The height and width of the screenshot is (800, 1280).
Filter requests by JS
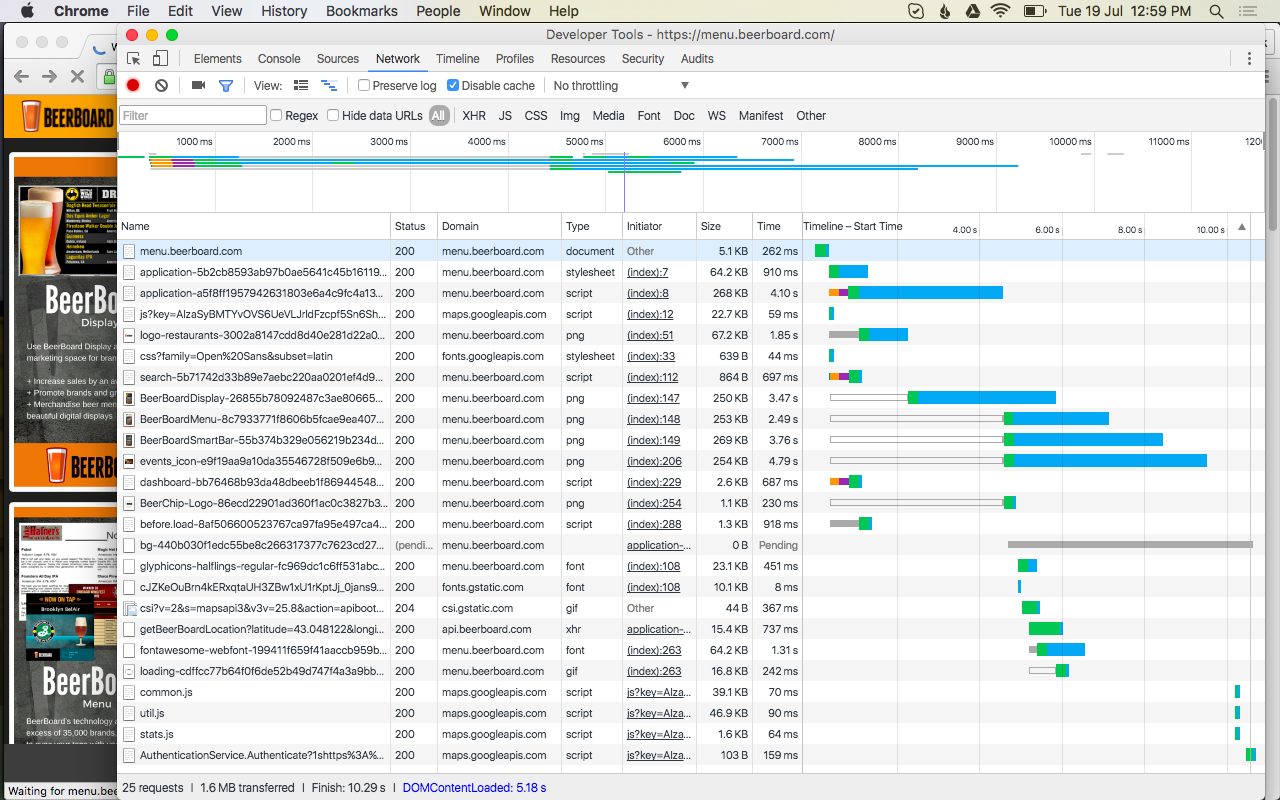(x=505, y=116)
